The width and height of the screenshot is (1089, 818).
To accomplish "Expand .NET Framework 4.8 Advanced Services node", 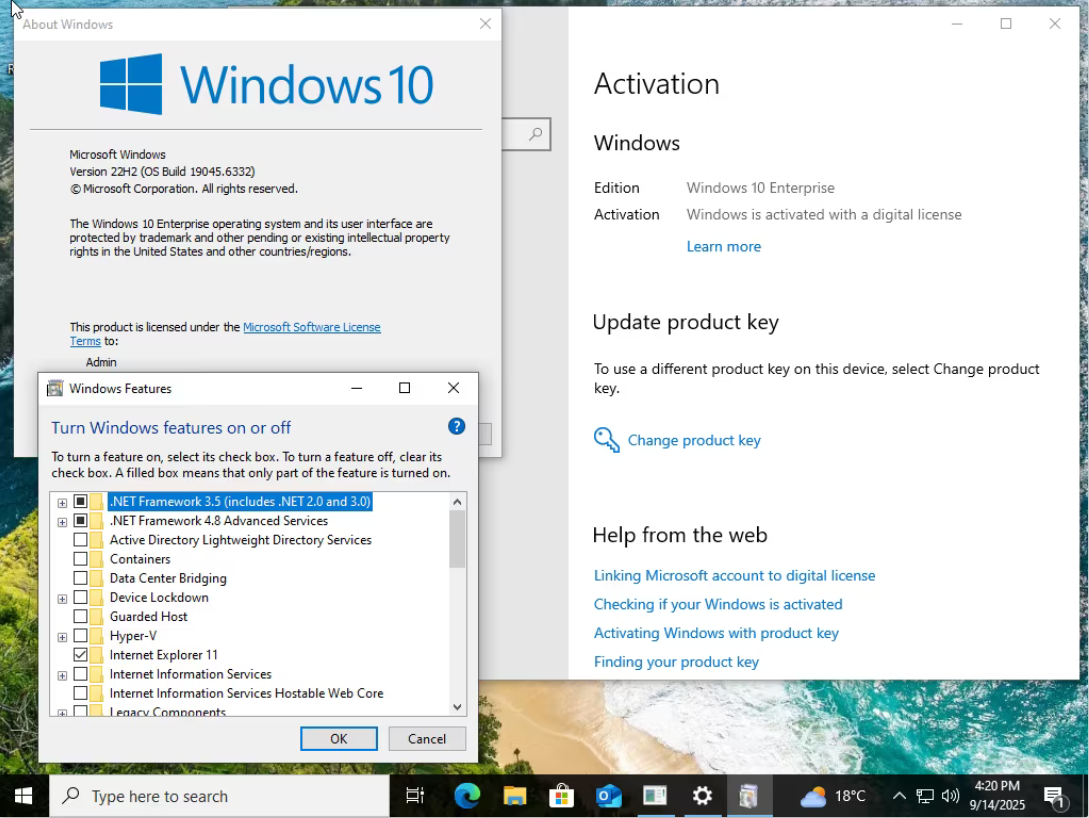I will (x=63, y=521).
